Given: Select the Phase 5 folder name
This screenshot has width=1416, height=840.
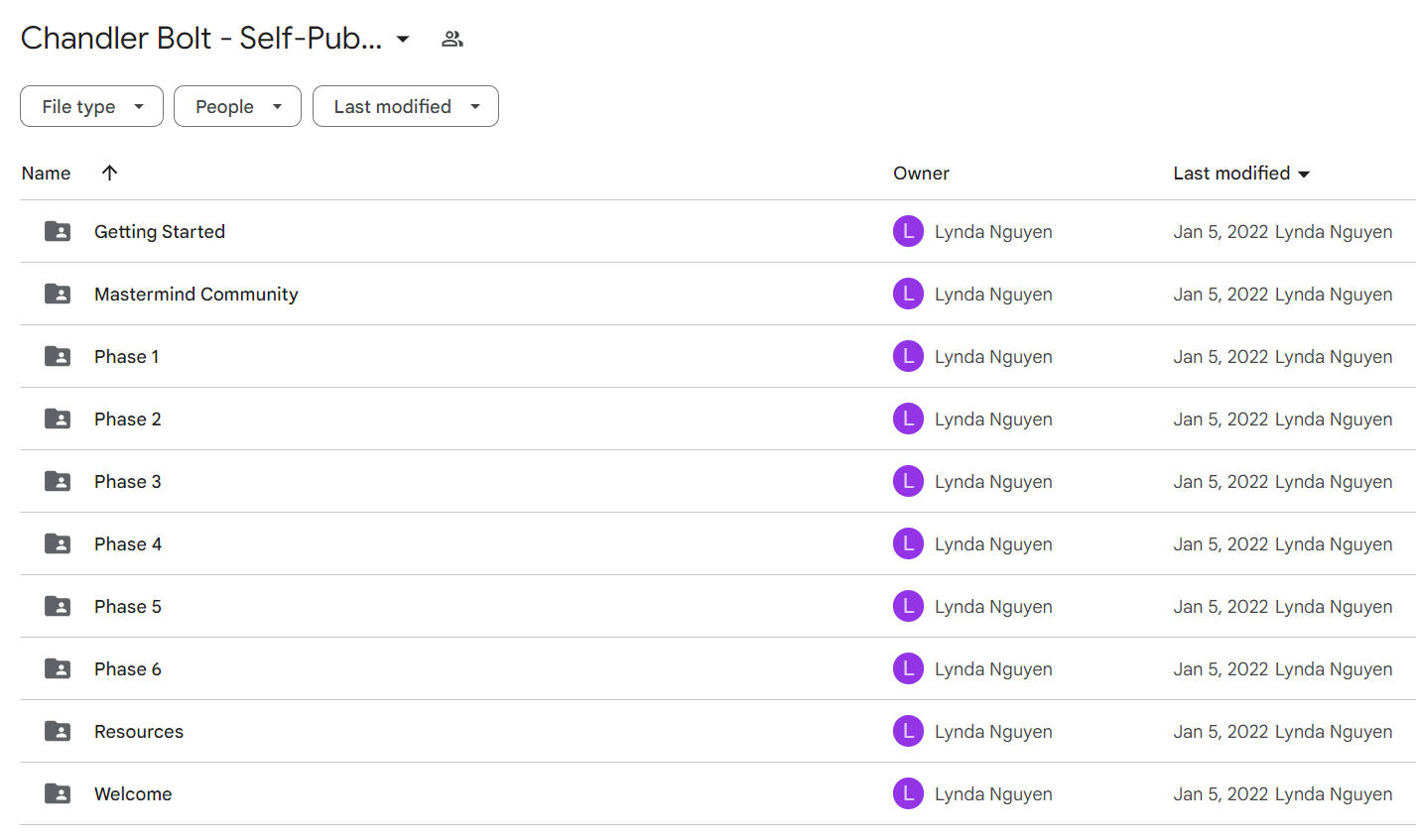Looking at the screenshot, I should pyautogui.click(x=128, y=607).
